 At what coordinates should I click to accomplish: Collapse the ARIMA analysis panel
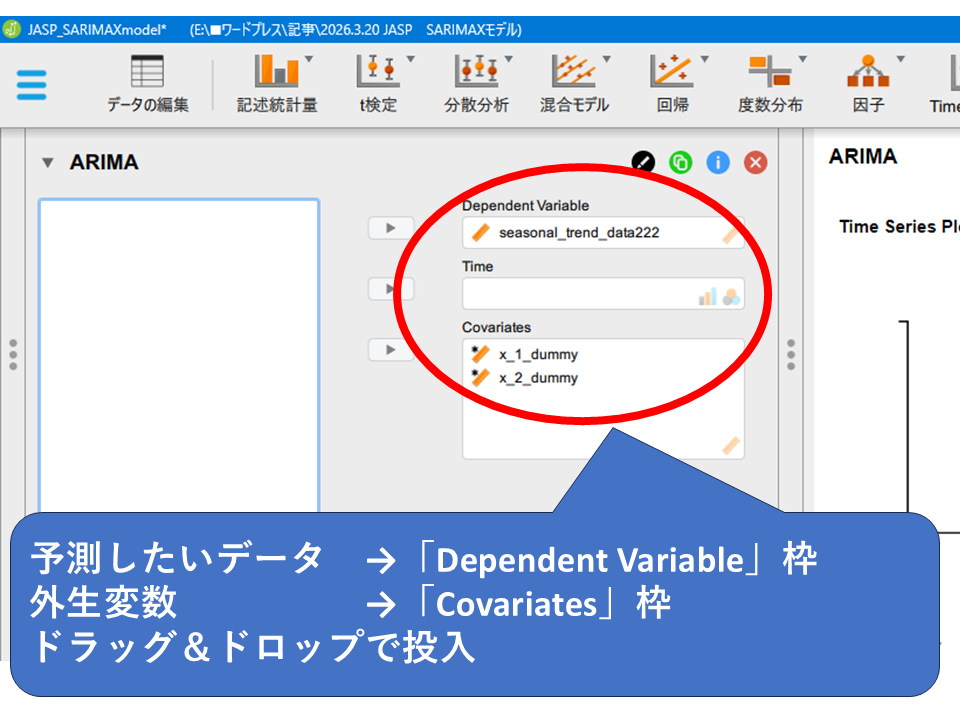coord(48,163)
